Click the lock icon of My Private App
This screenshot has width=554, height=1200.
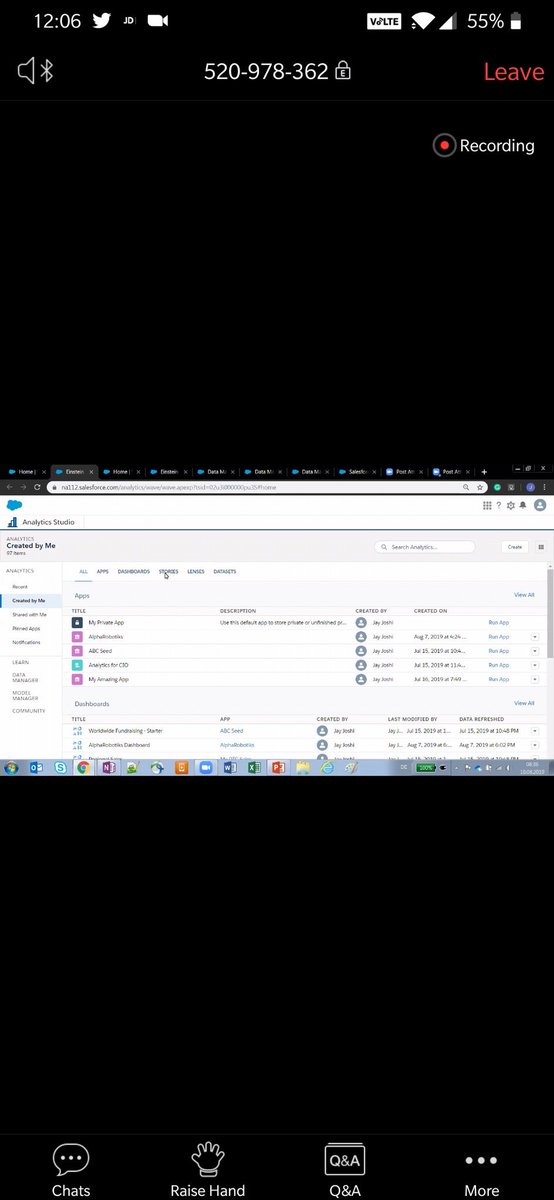77,622
